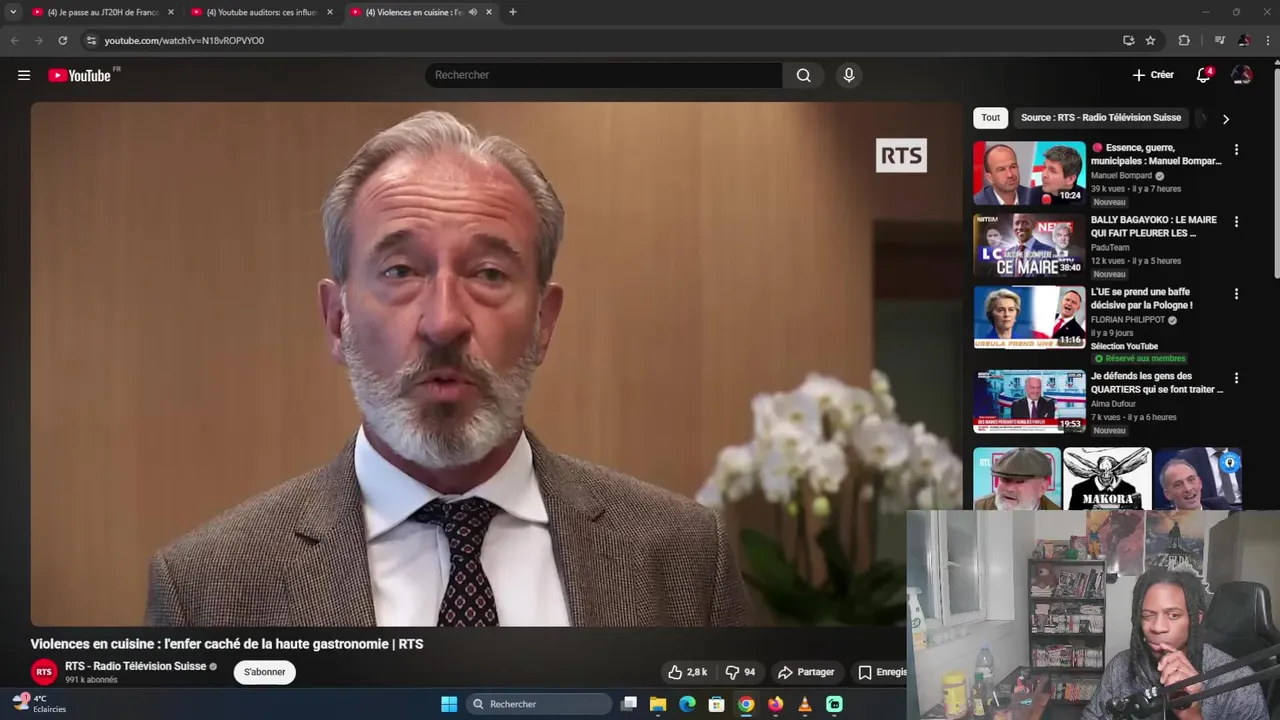1280x720 pixels.
Task: Open options for Je défends les gens des QUARTIERS video
Action: pyautogui.click(x=1236, y=378)
